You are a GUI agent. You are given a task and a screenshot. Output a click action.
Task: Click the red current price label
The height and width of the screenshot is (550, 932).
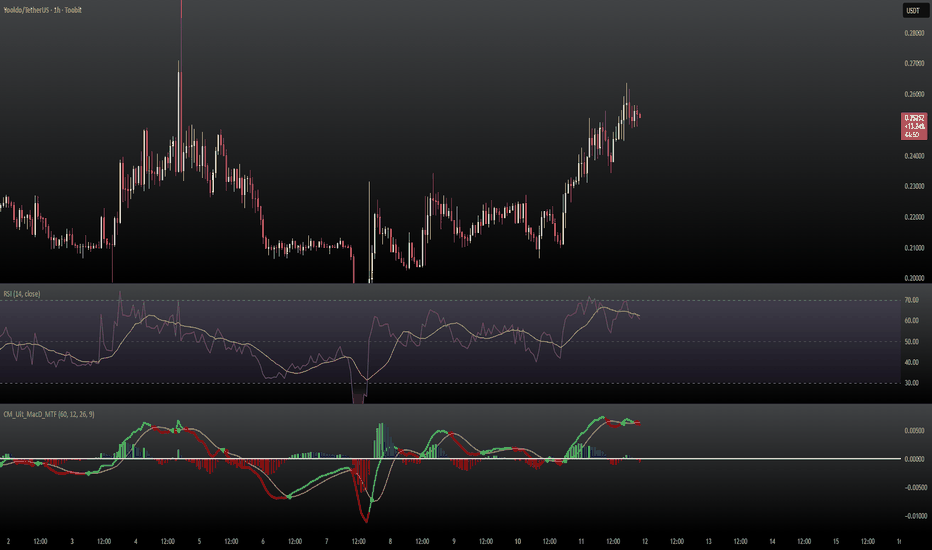pyautogui.click(x=914, y=126)
